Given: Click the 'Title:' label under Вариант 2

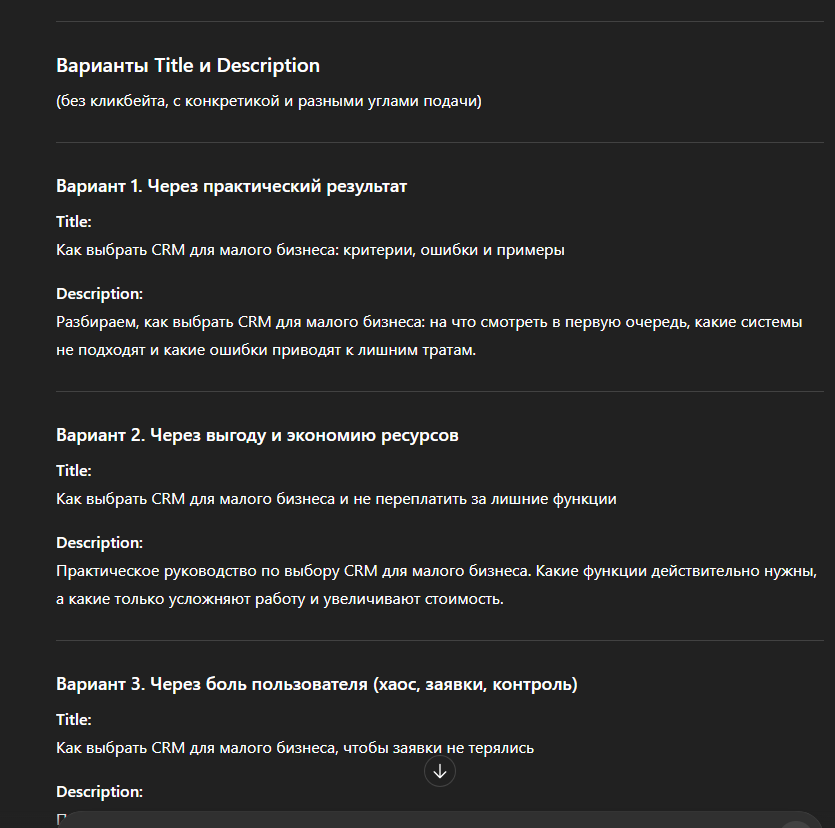Looking at the screenshot, I should point(73,471).
